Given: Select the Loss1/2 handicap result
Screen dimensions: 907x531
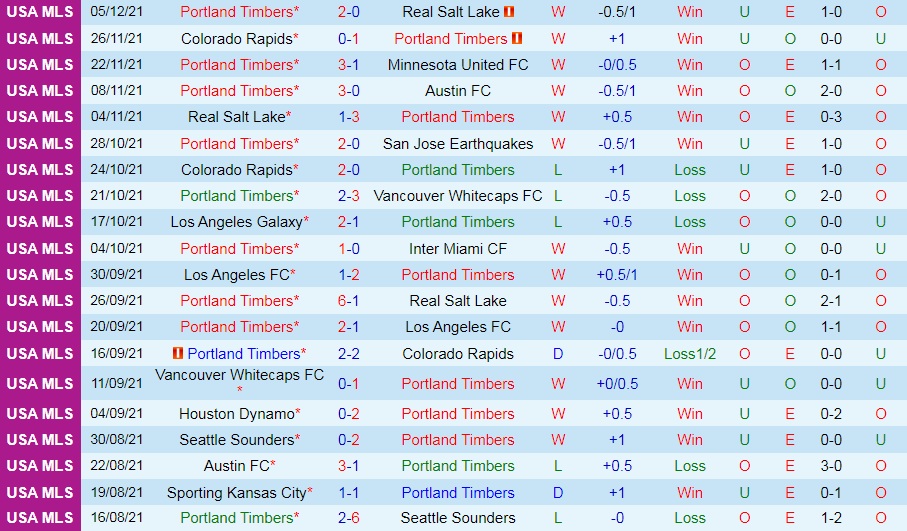Looking at the screenshot, I should (690, 354).
